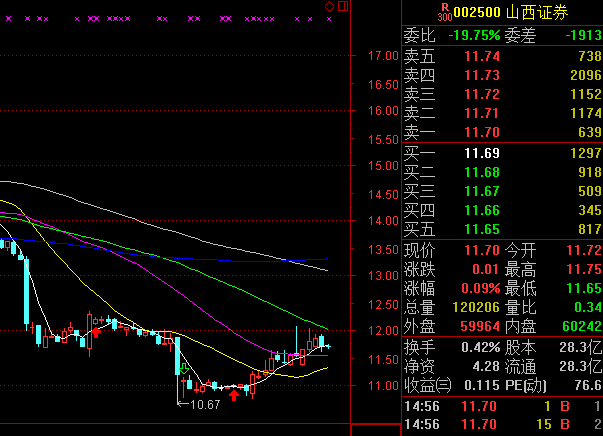
Task: Select the 买二 price 11.68
Action: 482,172
